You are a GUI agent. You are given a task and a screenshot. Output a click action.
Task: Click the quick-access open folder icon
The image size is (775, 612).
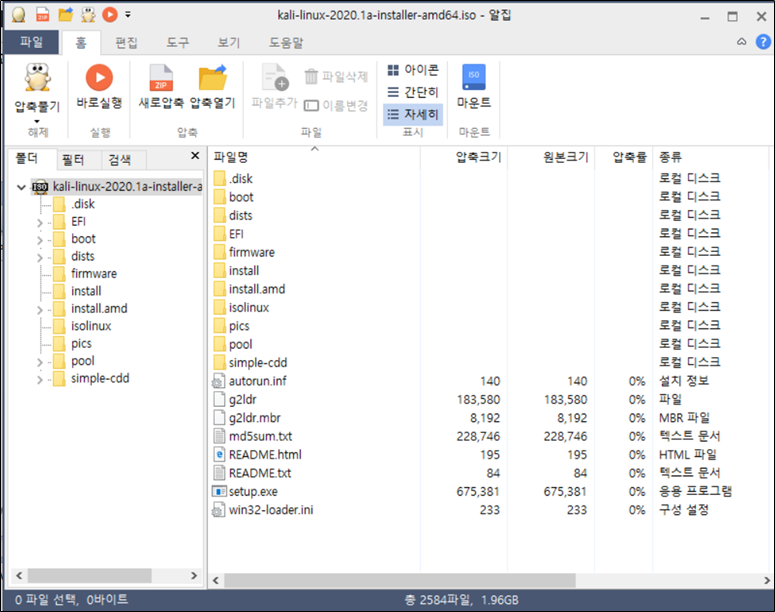click(x=66, y=14)
